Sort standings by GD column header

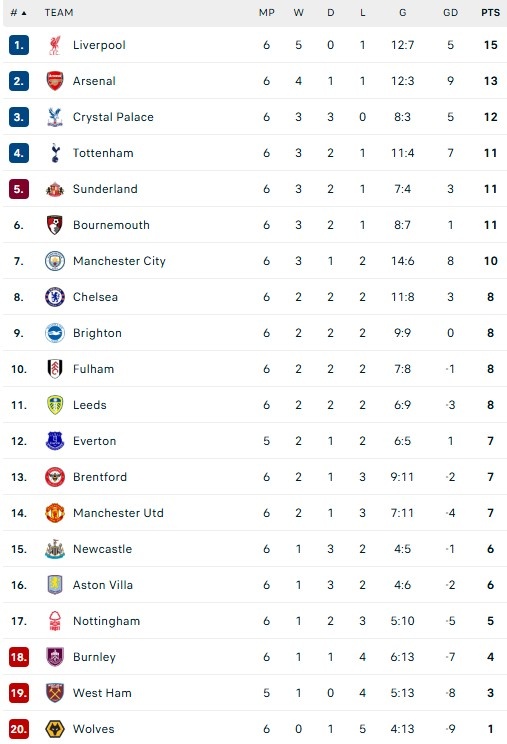[451, 13]
